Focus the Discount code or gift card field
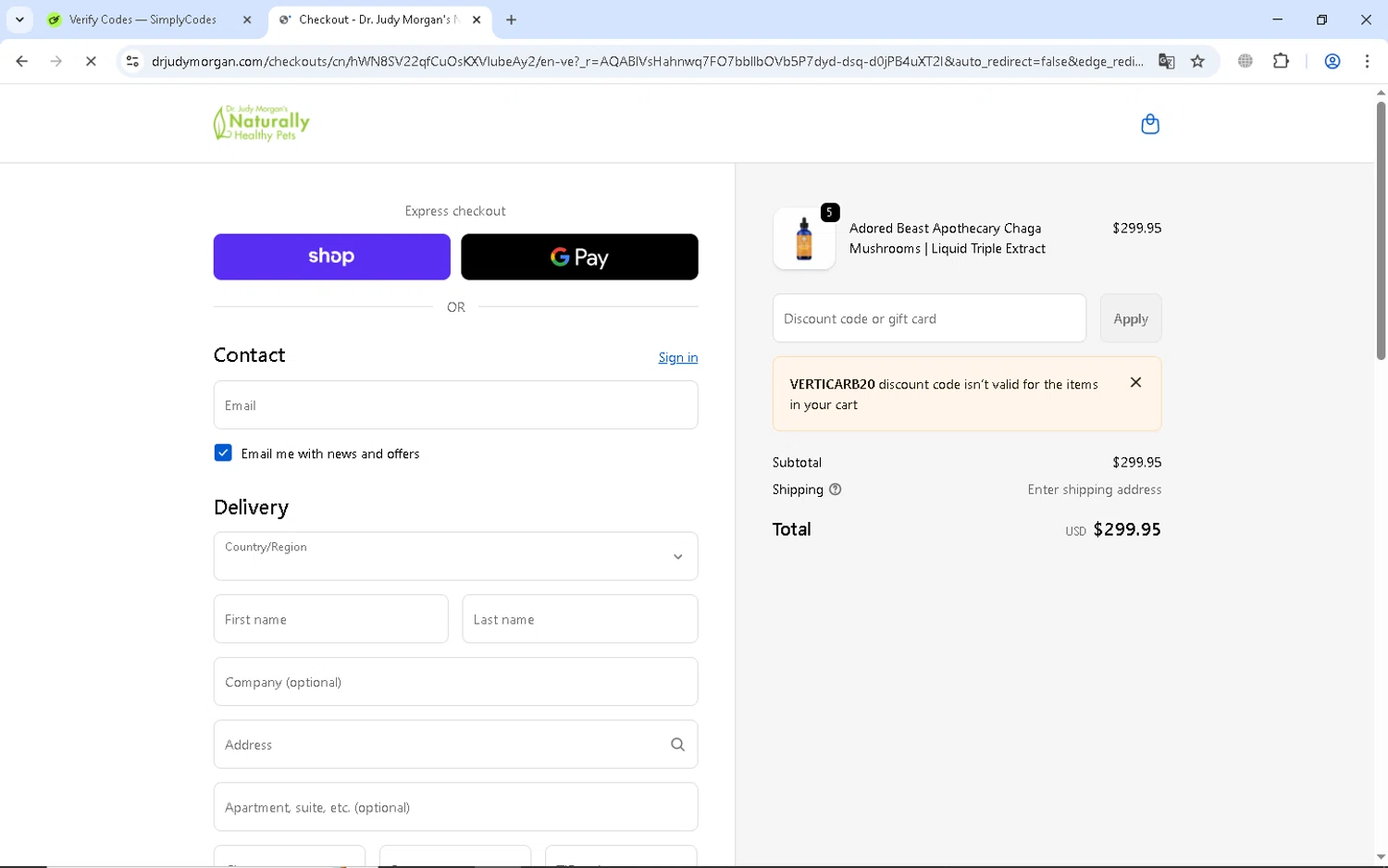1388x868 pixels. tap(929, 318)
